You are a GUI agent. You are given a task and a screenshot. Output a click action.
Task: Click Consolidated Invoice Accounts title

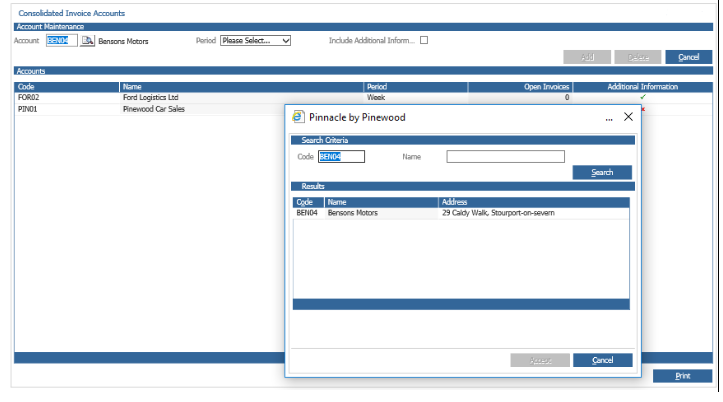click(x=71, y=13)
